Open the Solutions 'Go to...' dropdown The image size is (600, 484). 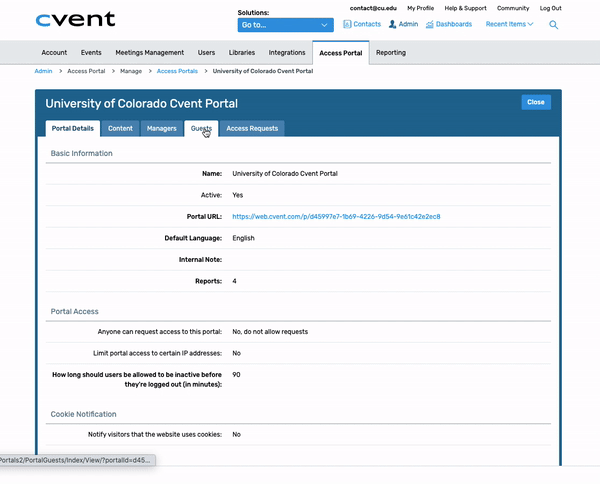pyautogui.click(x=285, y=25)
